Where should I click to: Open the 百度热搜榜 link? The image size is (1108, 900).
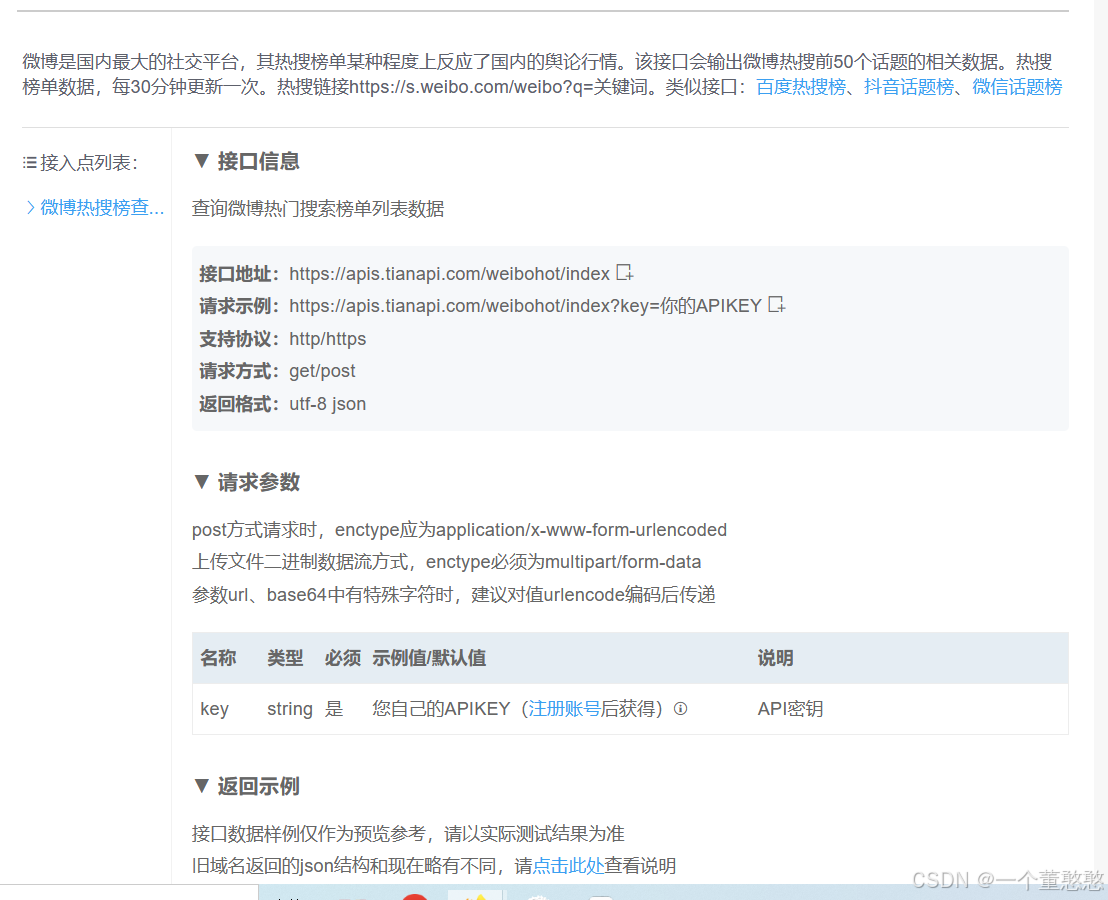(801, 87)
